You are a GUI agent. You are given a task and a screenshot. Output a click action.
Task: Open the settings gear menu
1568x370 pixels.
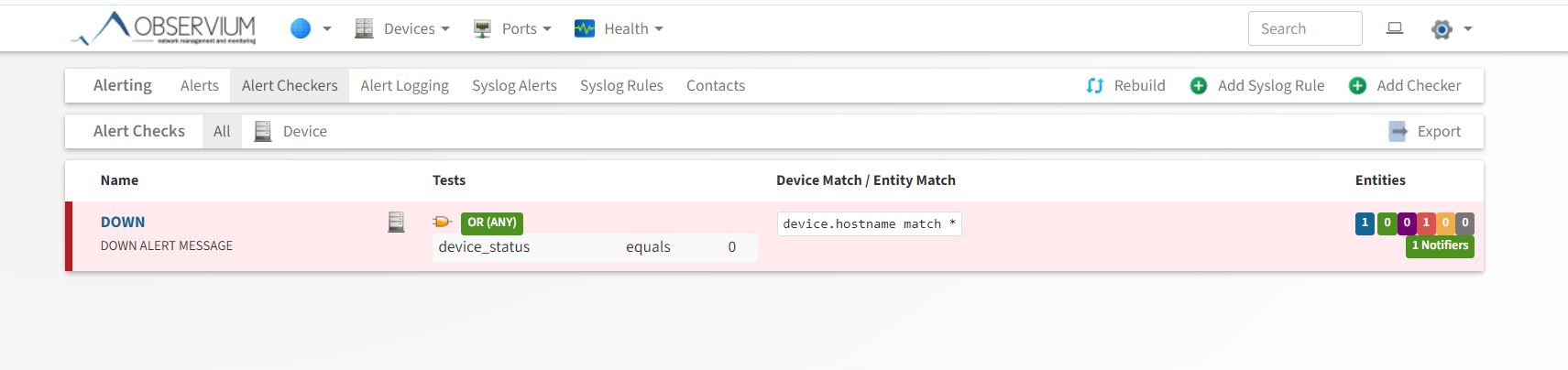point(1451,29)
